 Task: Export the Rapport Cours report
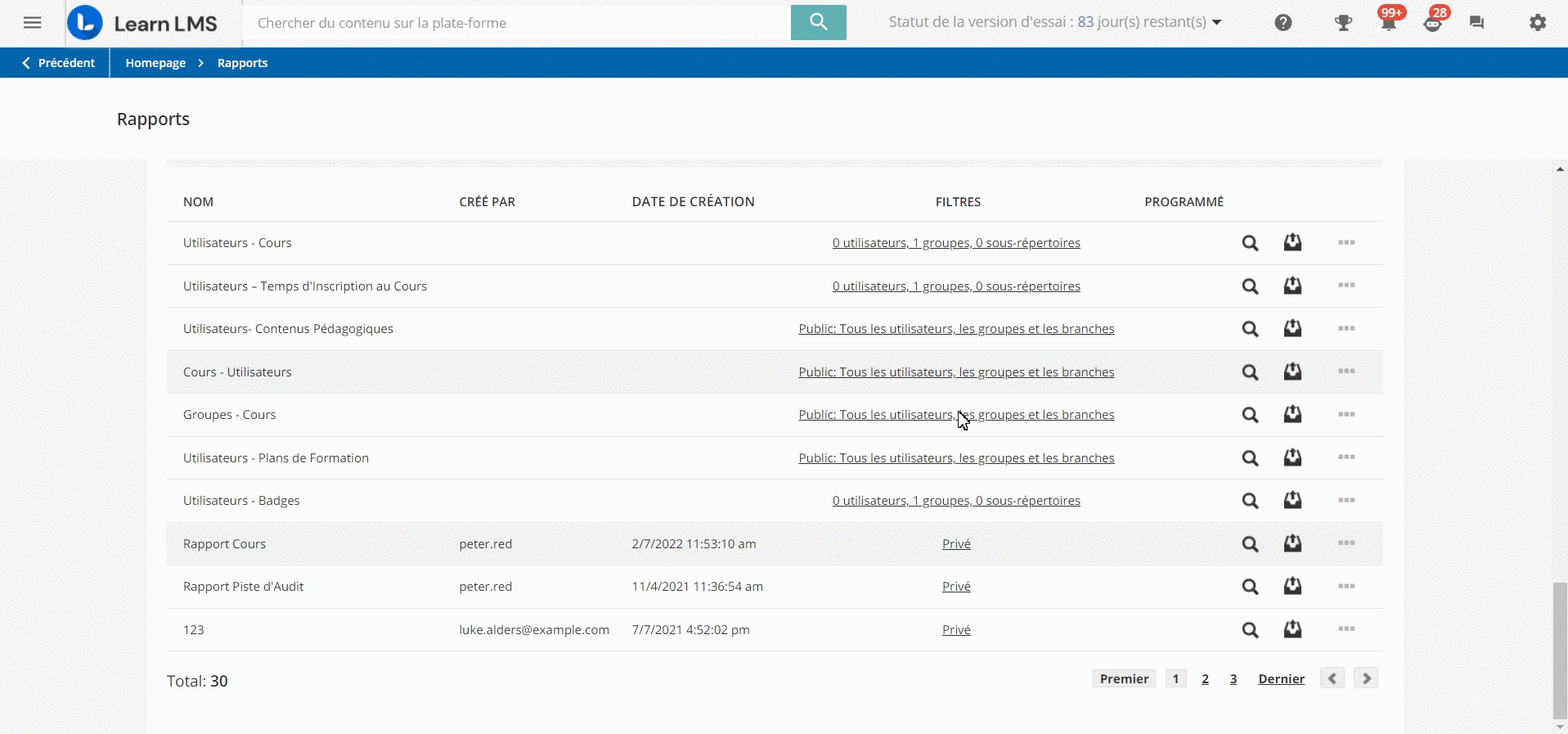point(1292,543)
